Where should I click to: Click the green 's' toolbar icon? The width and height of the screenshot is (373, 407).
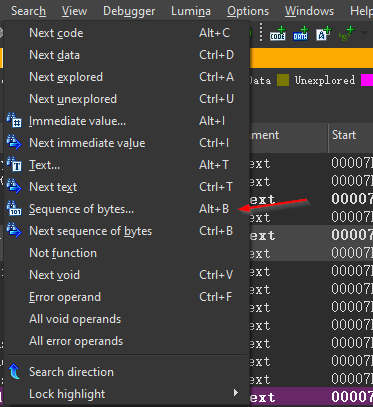pos(346,34)
